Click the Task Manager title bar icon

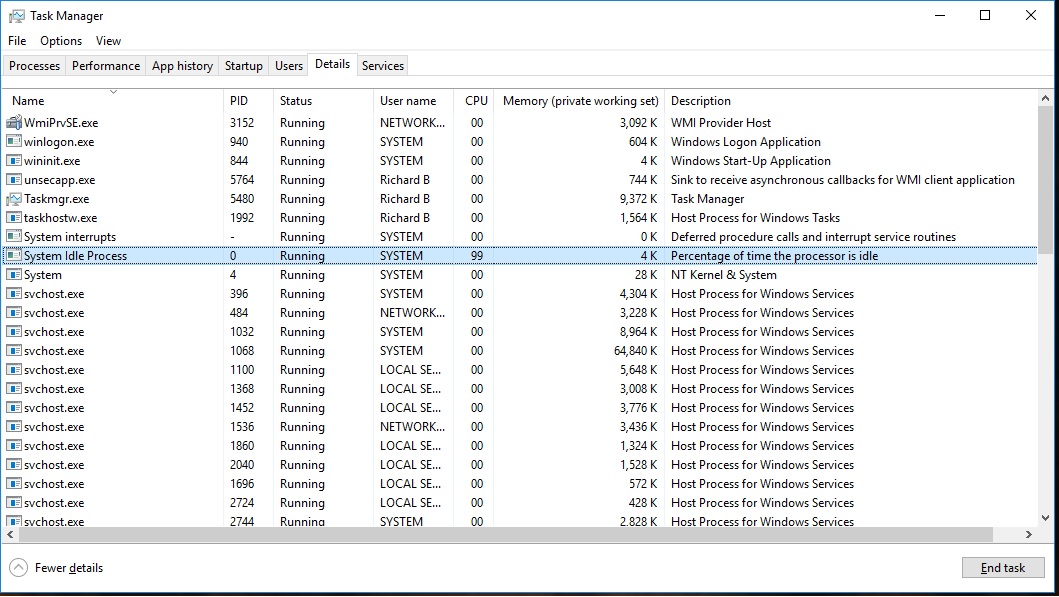click(15, 16)
